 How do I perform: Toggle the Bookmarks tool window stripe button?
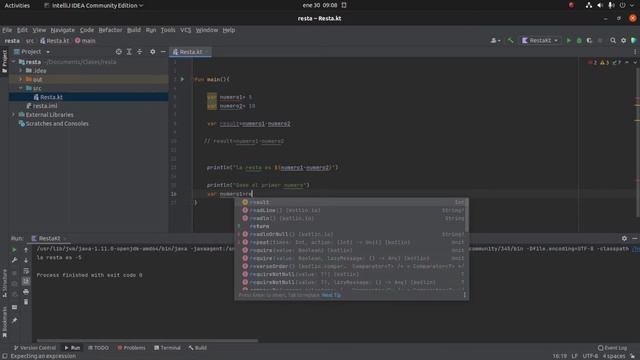coord(4,322)
